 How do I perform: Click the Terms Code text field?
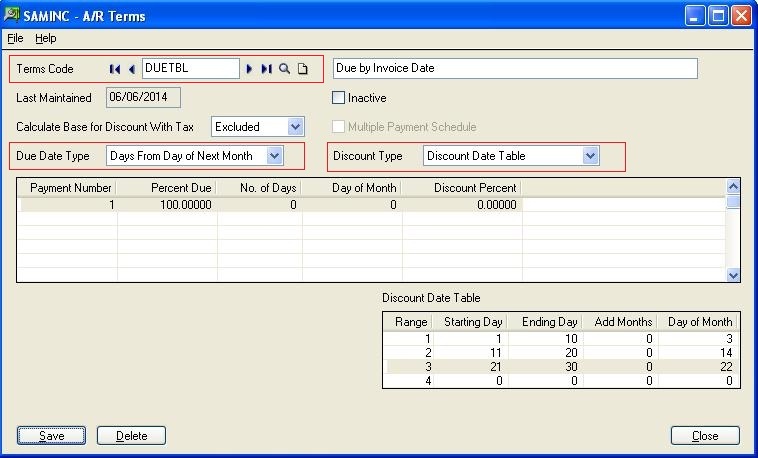(x=190, y=69)
